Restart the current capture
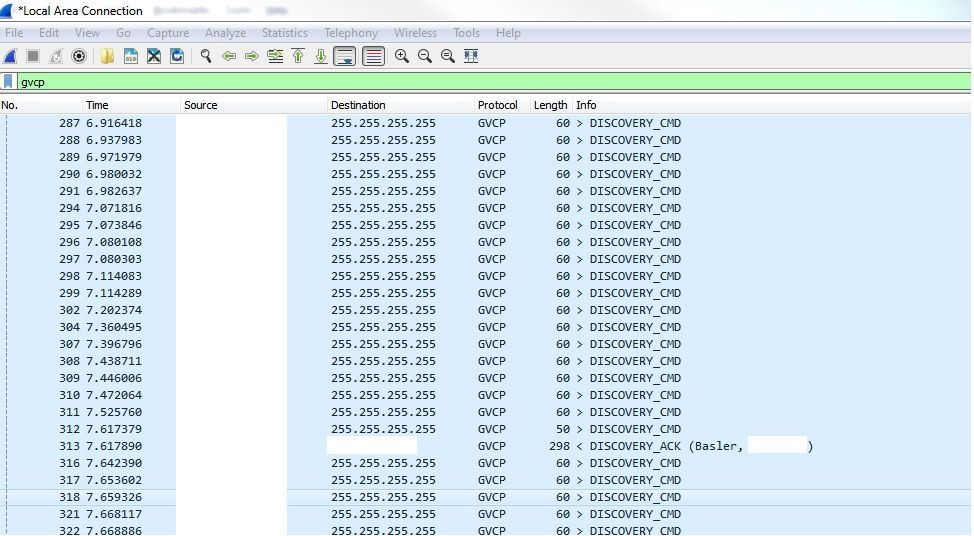The width and height of the screenshot is (974, 536). click(56, 57)
